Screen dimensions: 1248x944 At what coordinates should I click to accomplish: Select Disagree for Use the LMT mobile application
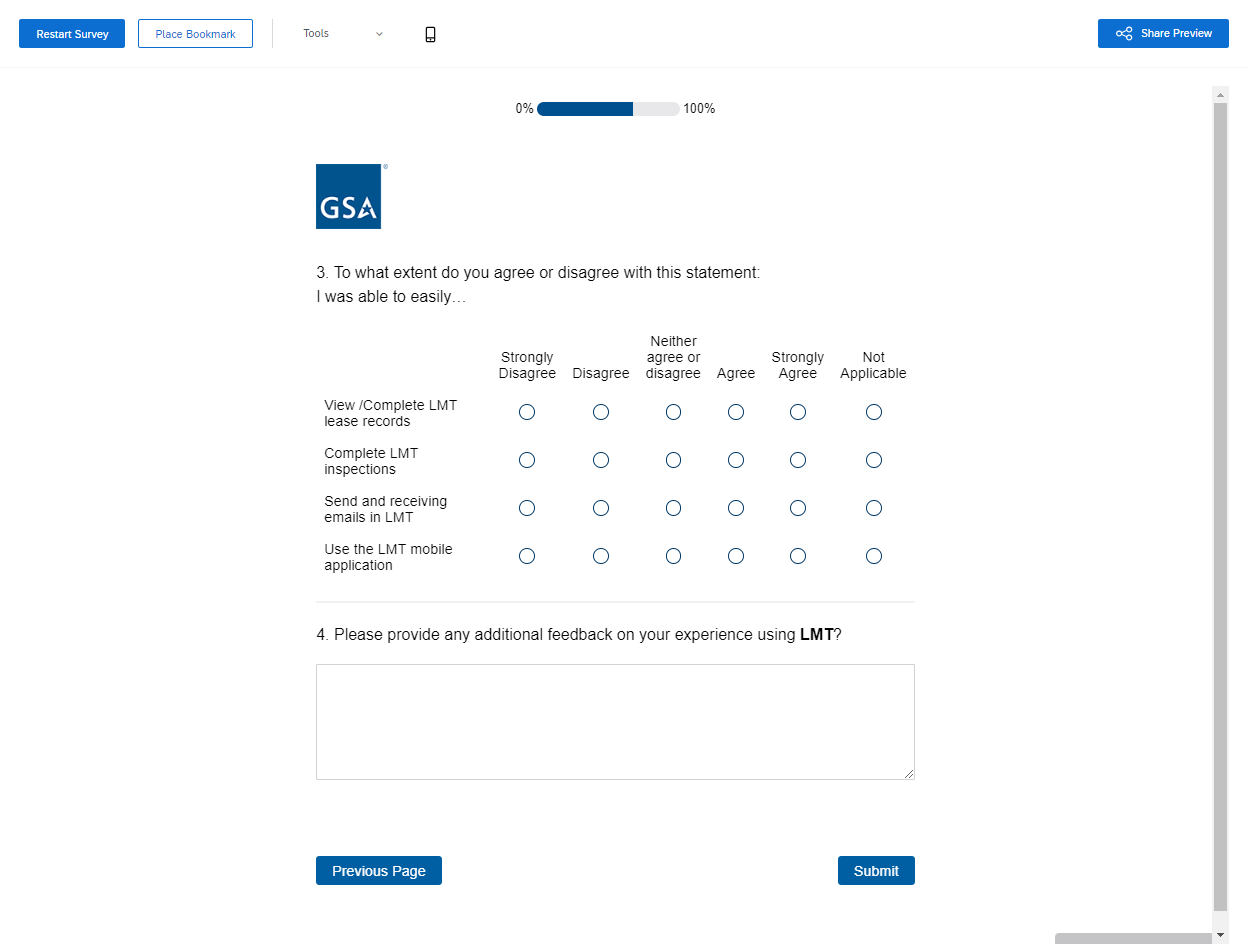(601, 556)
